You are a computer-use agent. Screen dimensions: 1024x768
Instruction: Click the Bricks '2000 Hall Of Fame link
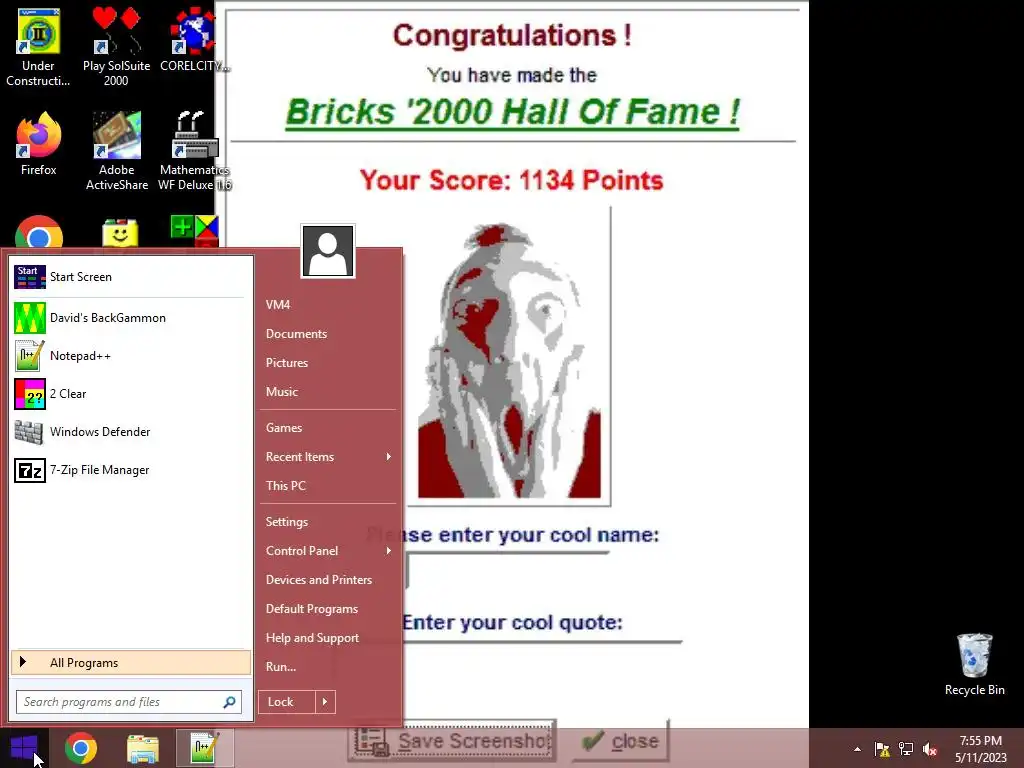click(513, 112)
